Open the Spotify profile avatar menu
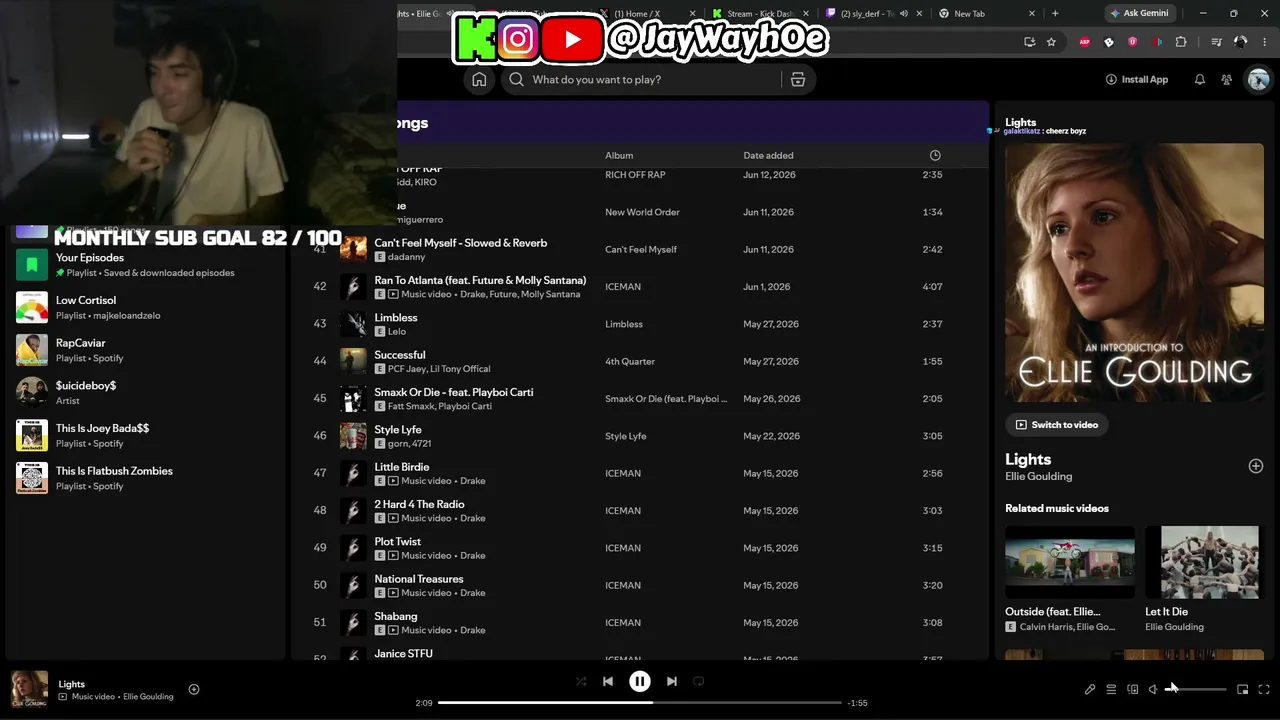 [1258, 80]
